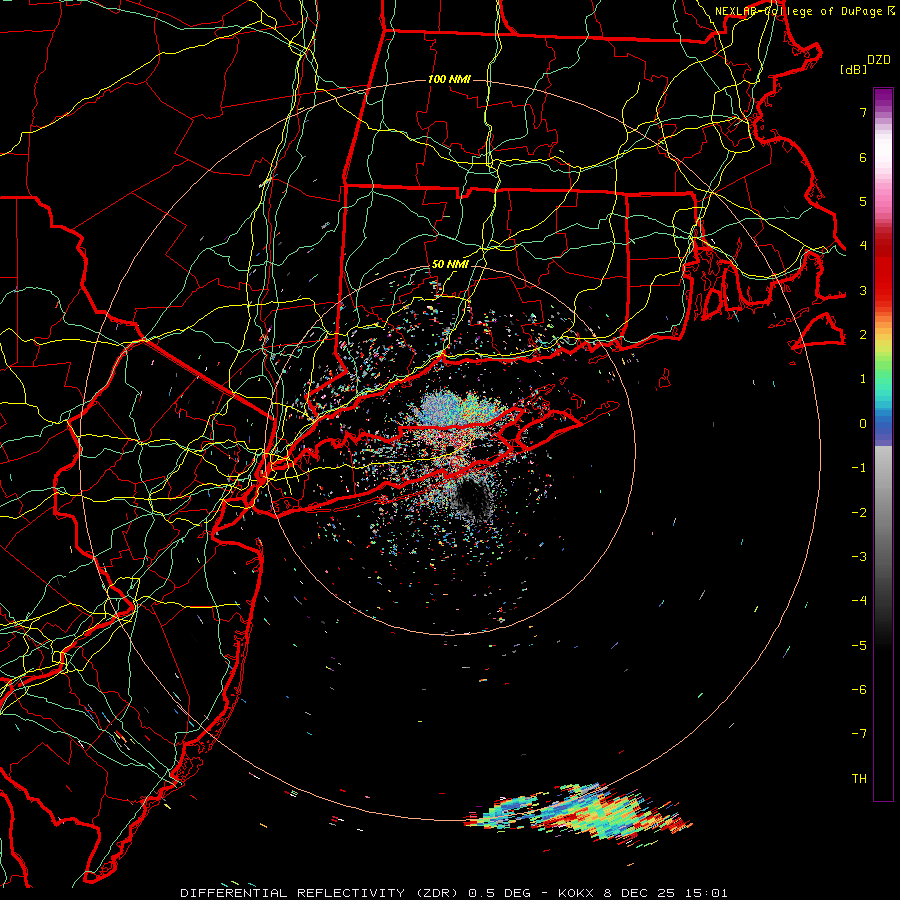Pick the purple top of the color bar
The height and width of the screenshot is (900, 900).
883,98
